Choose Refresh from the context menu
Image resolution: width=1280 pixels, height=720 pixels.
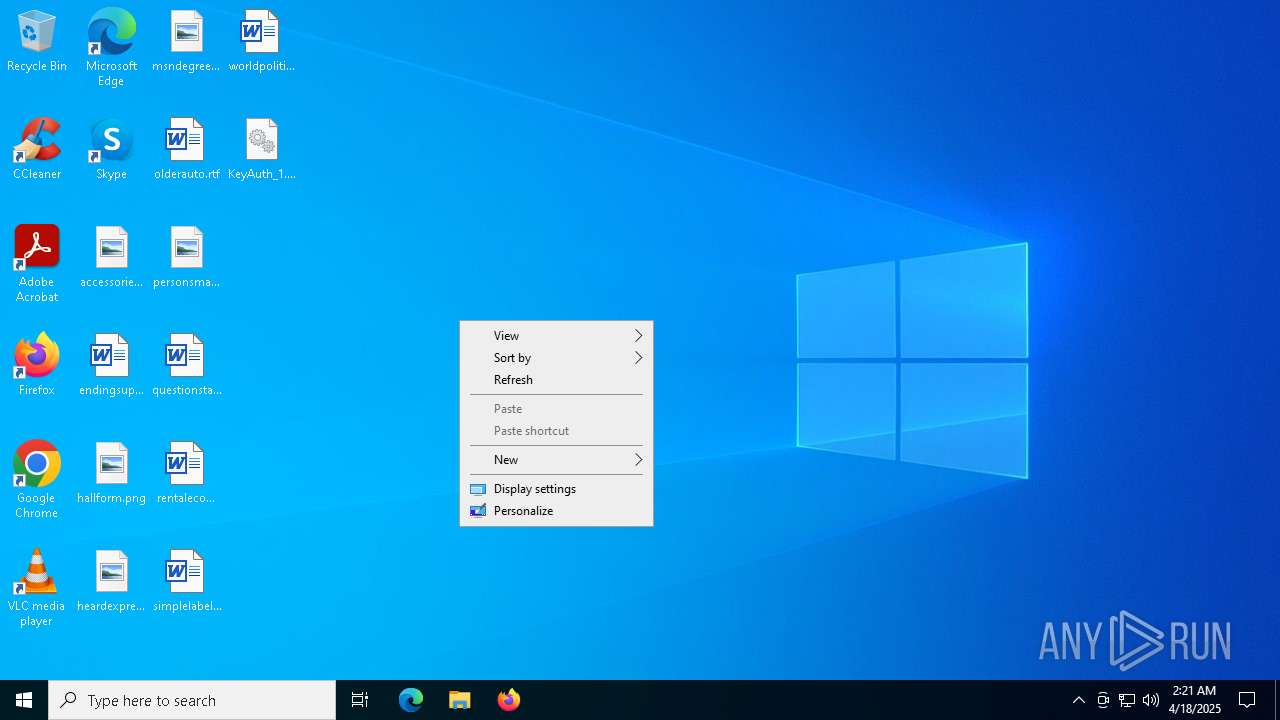click(556, 380)
